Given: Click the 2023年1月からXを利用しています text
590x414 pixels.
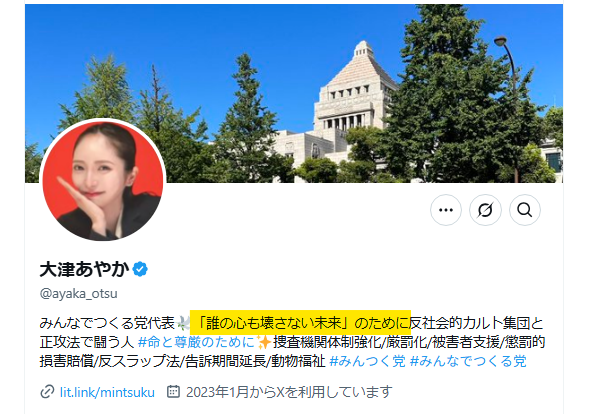Looking at the screenshot, I should pos(289,392).
